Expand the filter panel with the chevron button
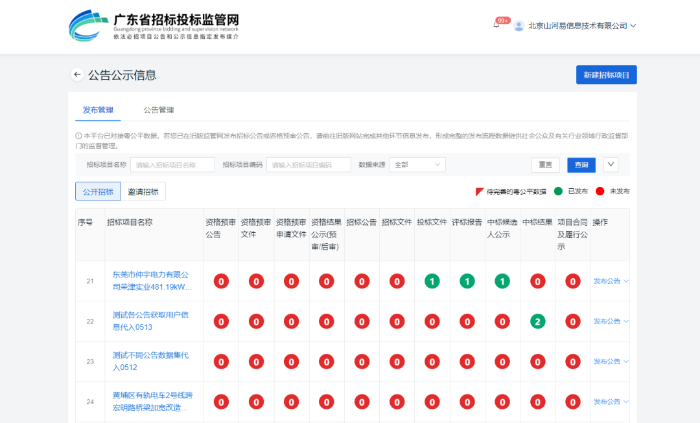Screen dimensions: 700x423 point(611,165)
